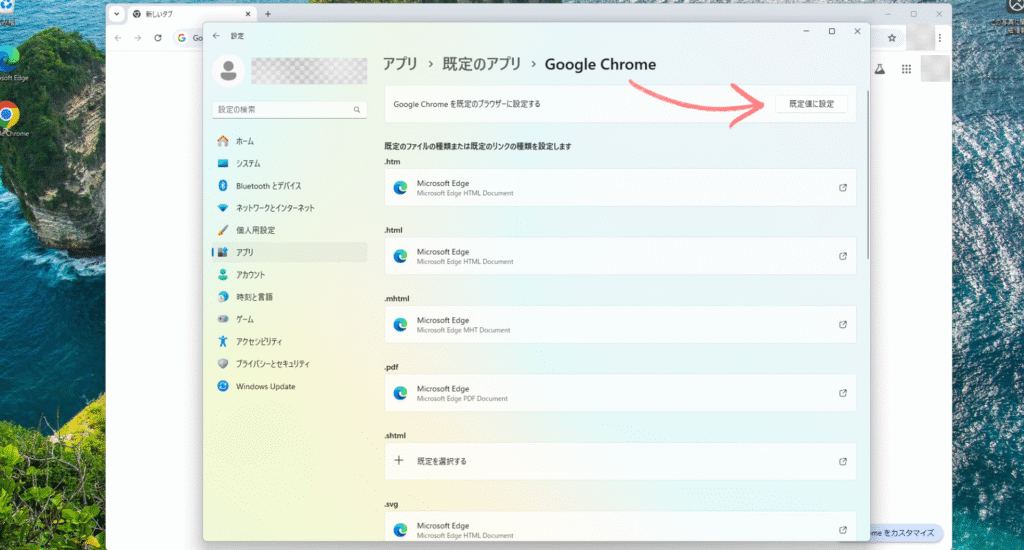The height and width of the screenshot is (550, 1024).
Task: Click 既定を選択する for .shtml
Action: click(620, 461)
